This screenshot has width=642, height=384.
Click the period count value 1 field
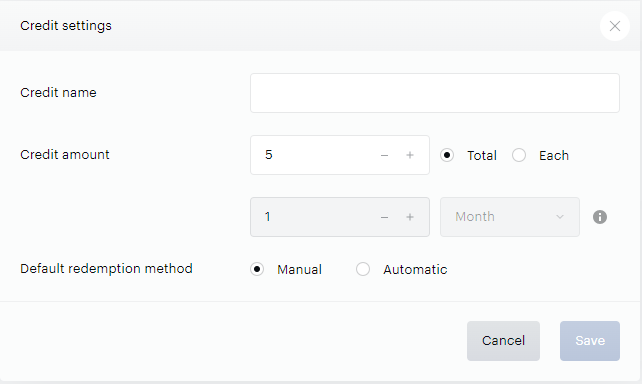[313, 217]
